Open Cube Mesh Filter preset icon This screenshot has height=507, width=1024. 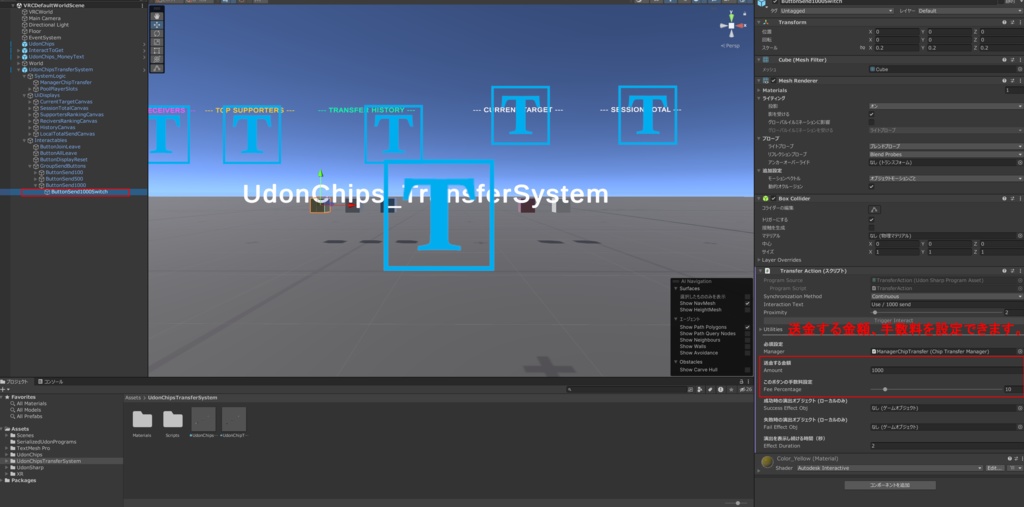(x=1012, y=60)
